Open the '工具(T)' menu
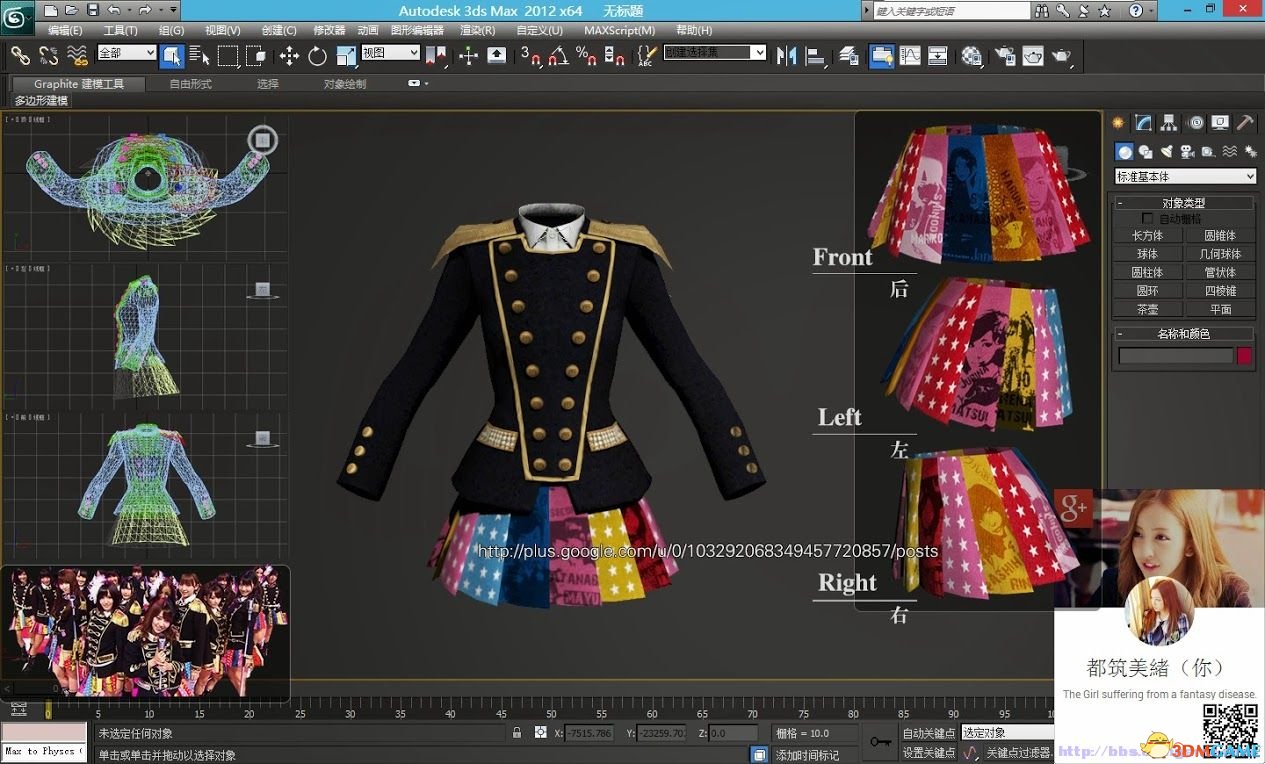This screenshot has width=1265, height=764. 121,31
